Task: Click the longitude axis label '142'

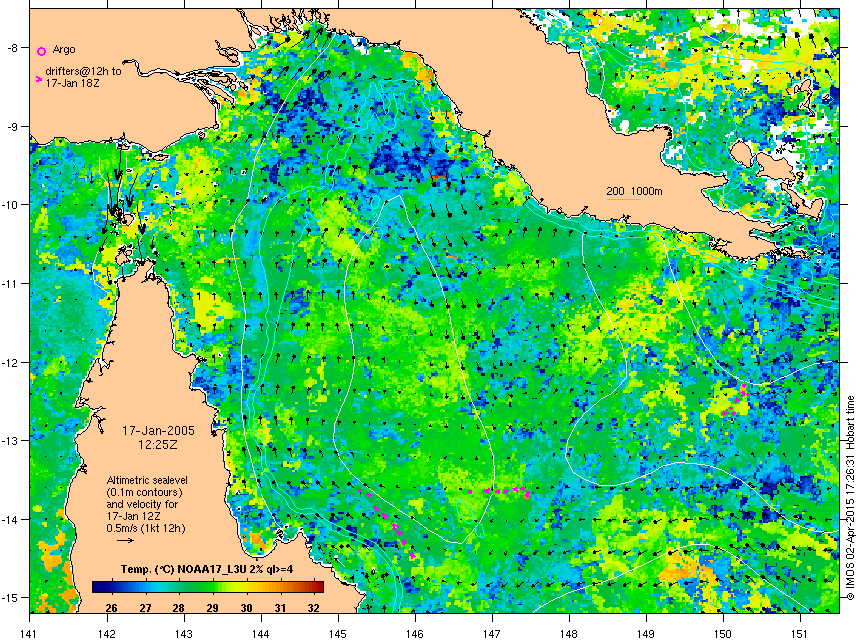Action: tap(107, 634)
